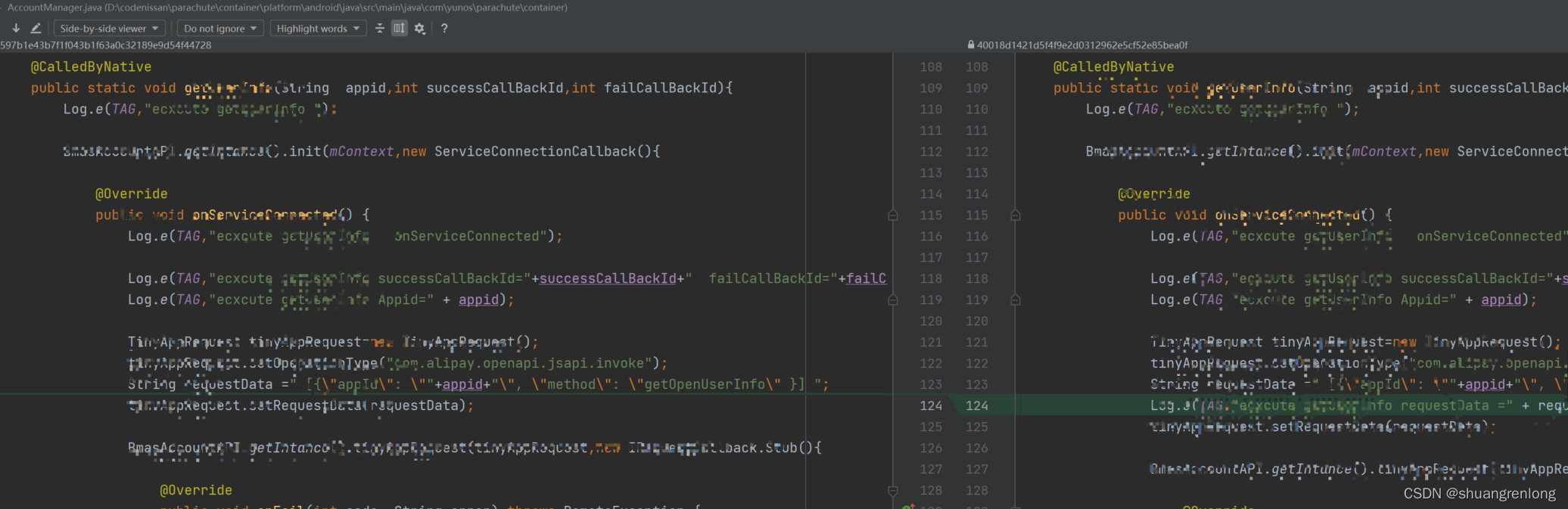Image resolution: width=1568 pixels, height=509 pixels.
Task: Open the help question mark
Action: click(444, 28)
